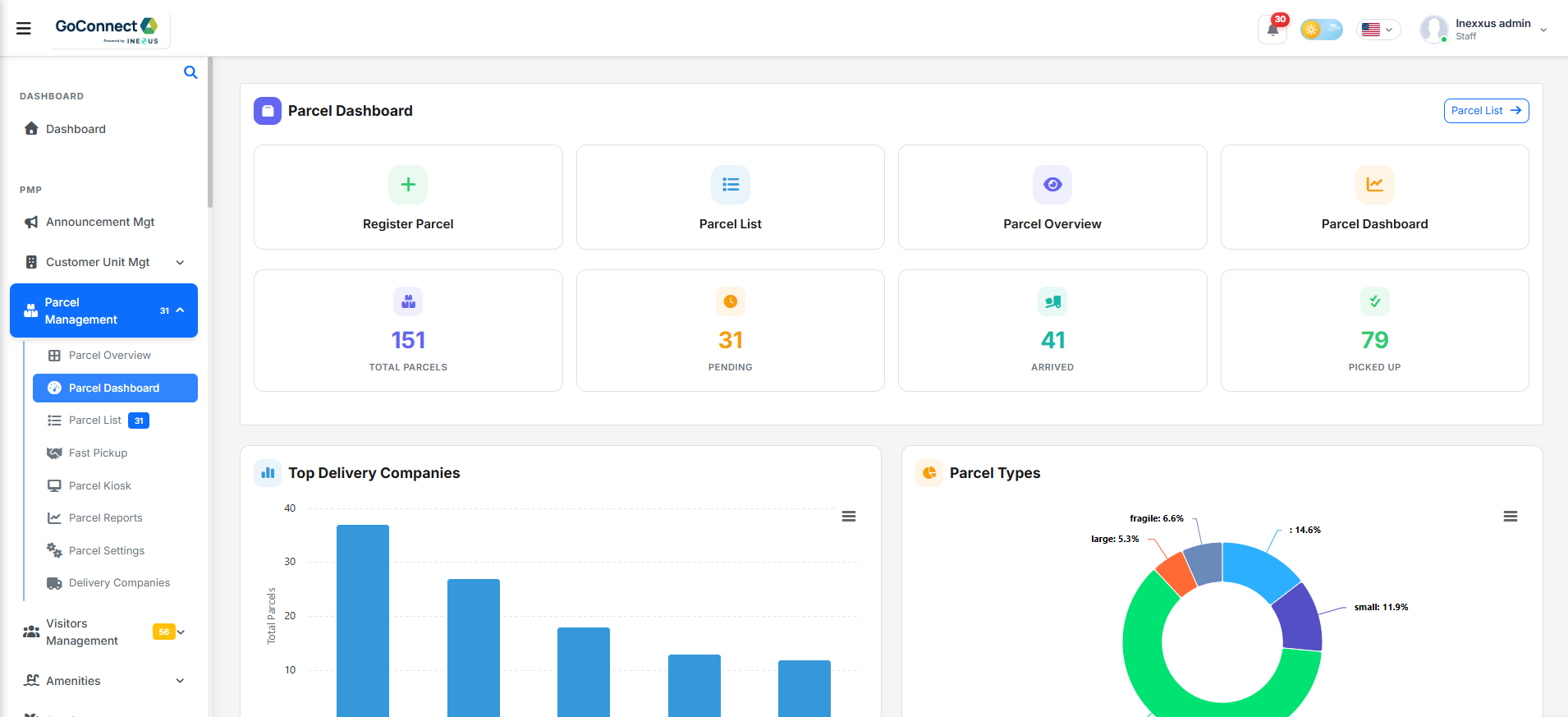Open the Register Parcel card label
The height and width of the screenshot is (717, 1568).
tap(408, 224)
